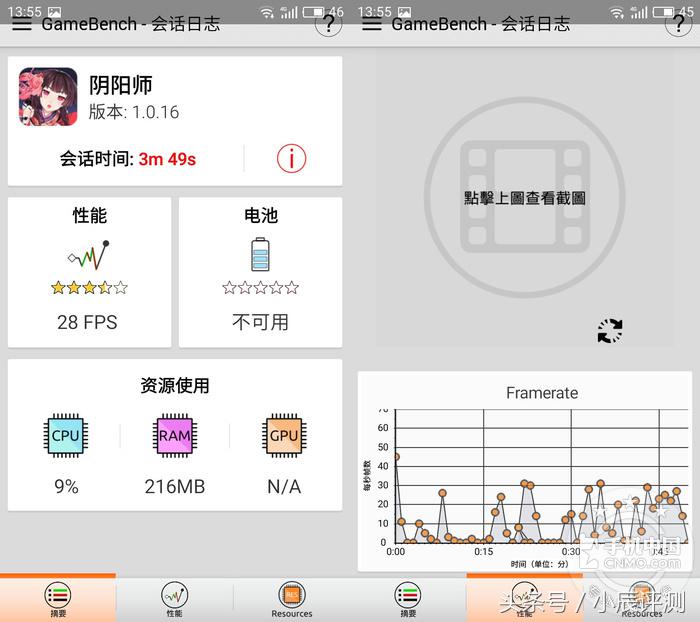Select the 不可用 battery status text

tap(260, 322)
